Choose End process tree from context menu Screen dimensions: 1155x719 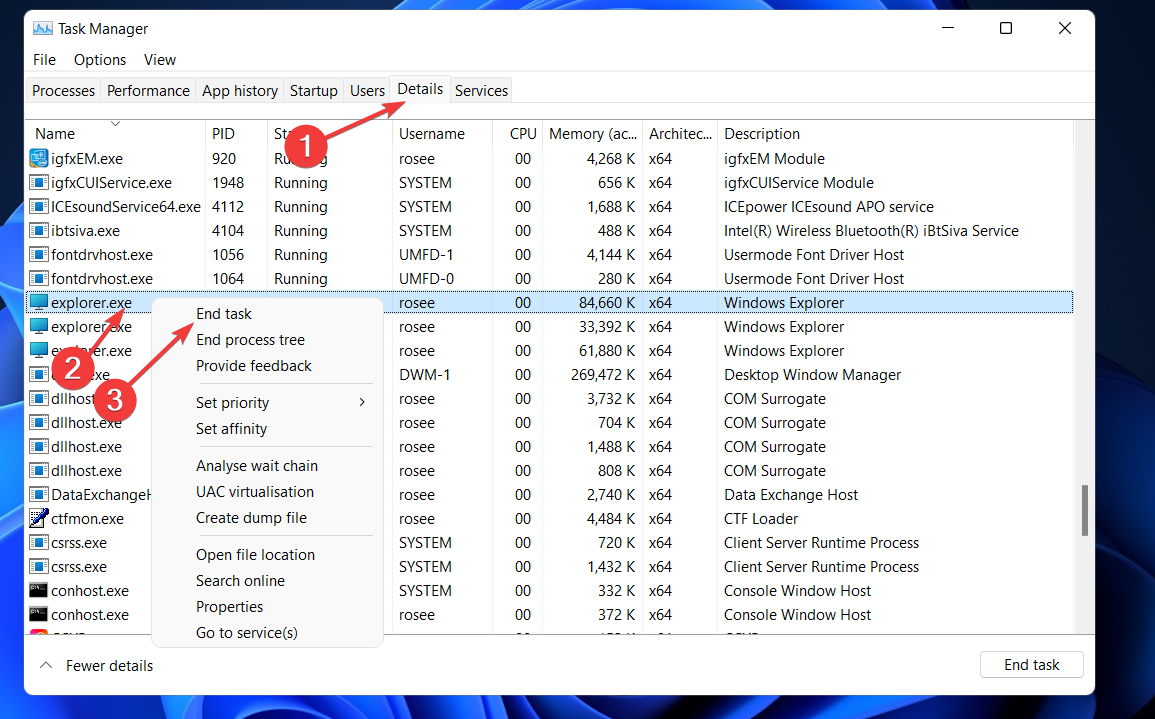click(249, 339)
